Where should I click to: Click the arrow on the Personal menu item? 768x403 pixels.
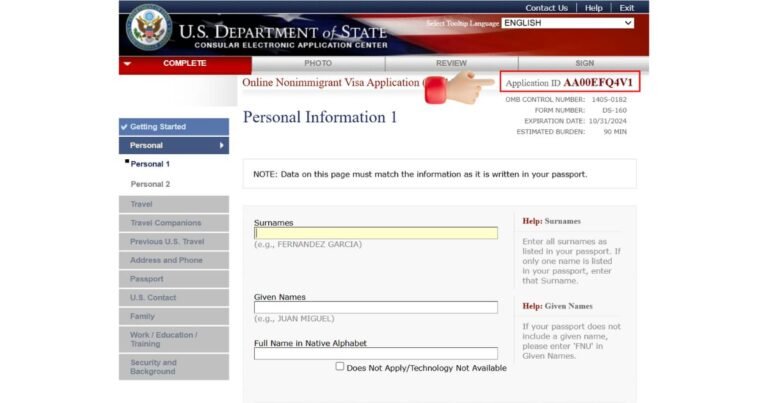point(221,145)
